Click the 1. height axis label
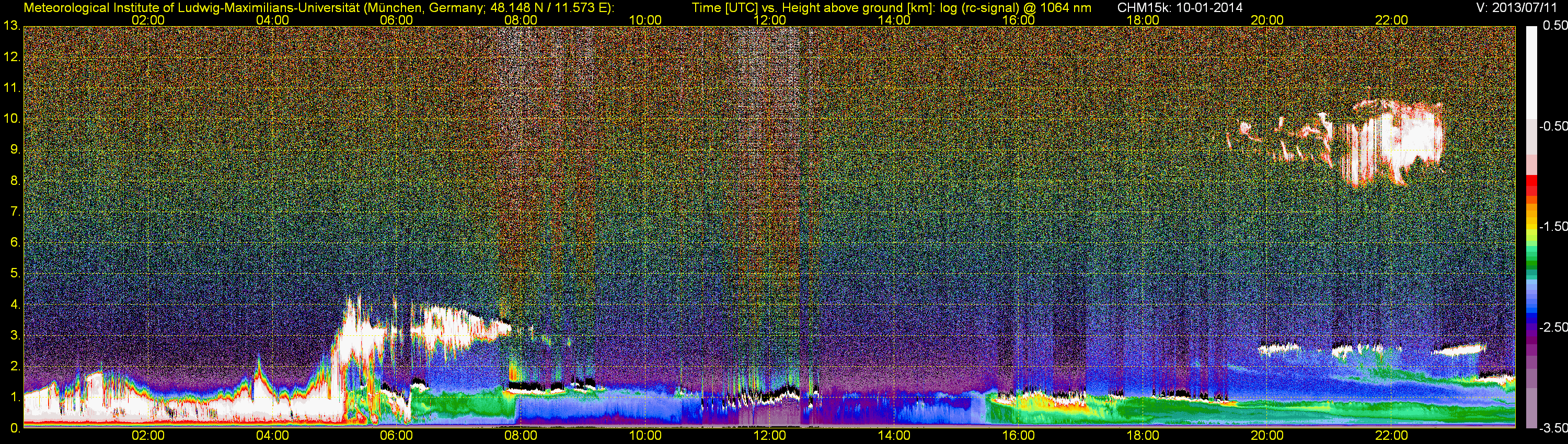This screenshot has height=444, width=1568. (x=15, y=397)
